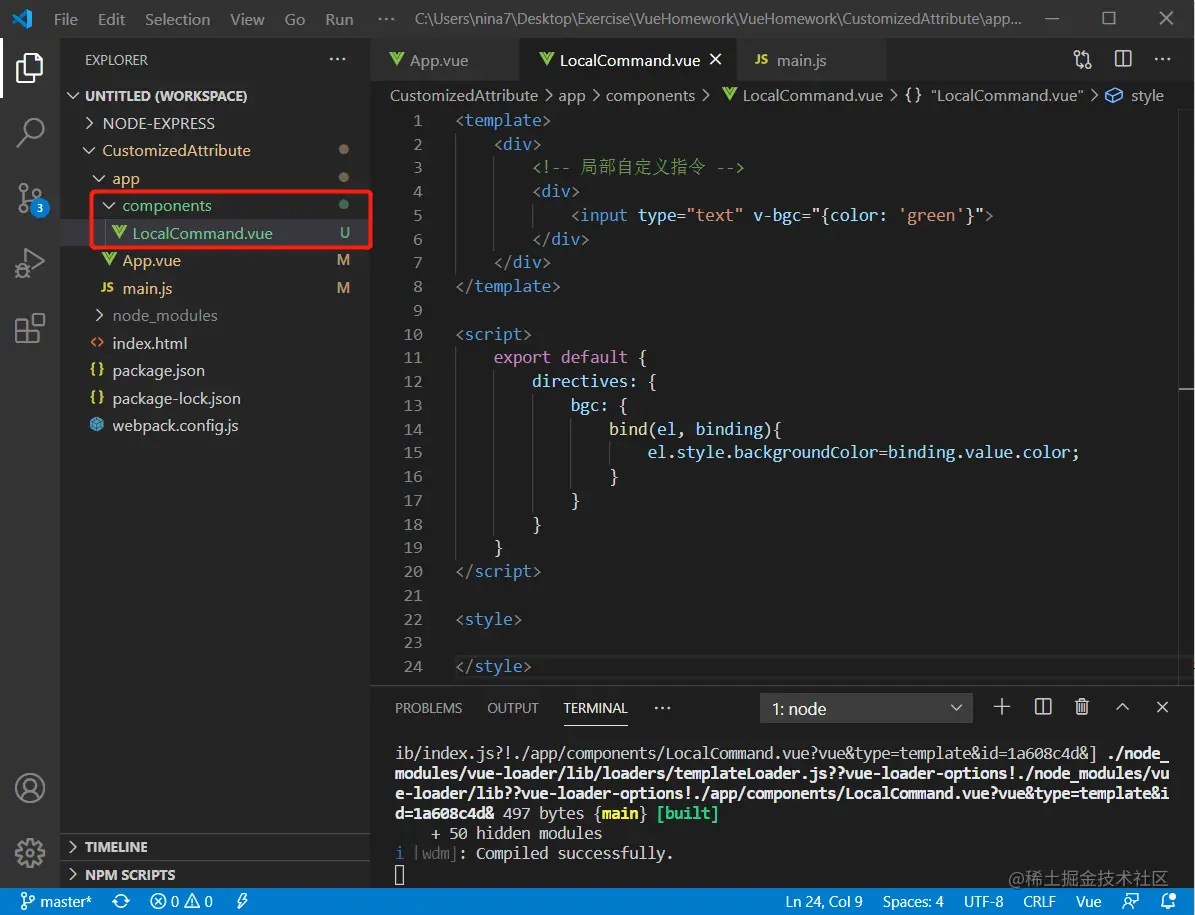
Task: Open the Accounts menu icon
Action: pos(30,789)
